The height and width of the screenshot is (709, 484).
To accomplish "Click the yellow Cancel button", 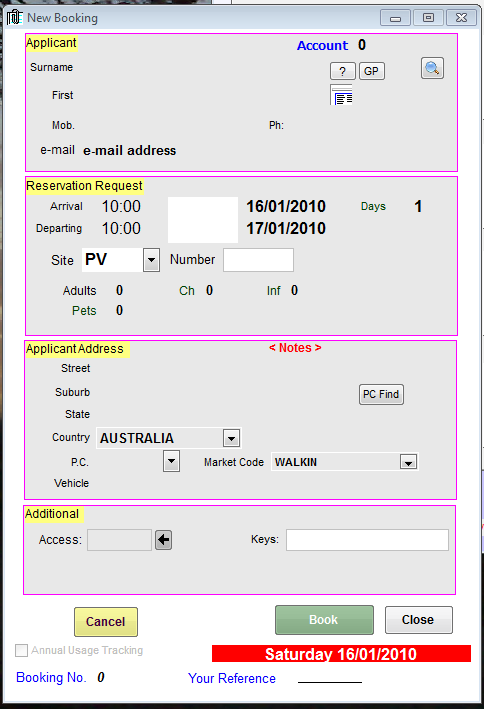I will point(106,622).
